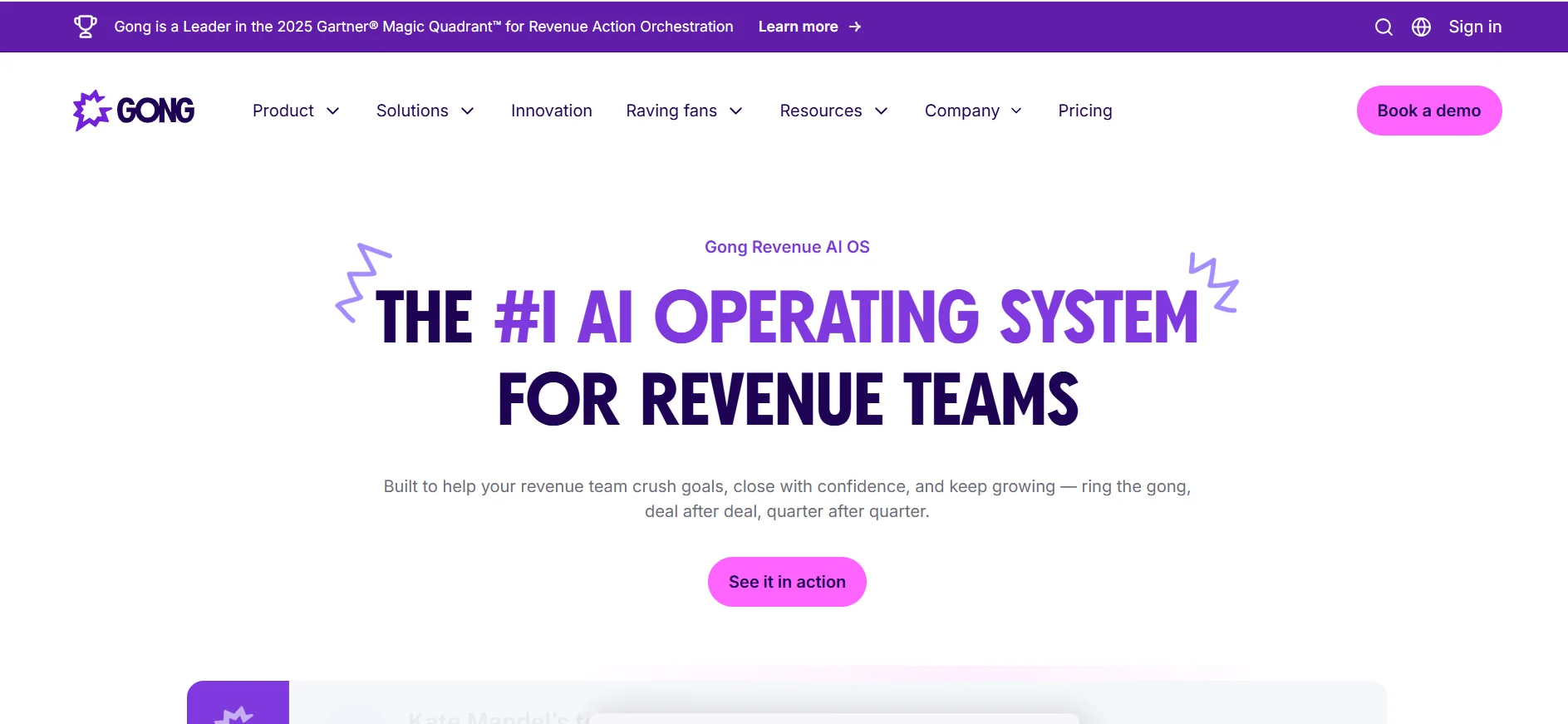The width and height of the screenshot is (1568, 724).
Task: Open the globe language selector
Action: coord(1421,27)
